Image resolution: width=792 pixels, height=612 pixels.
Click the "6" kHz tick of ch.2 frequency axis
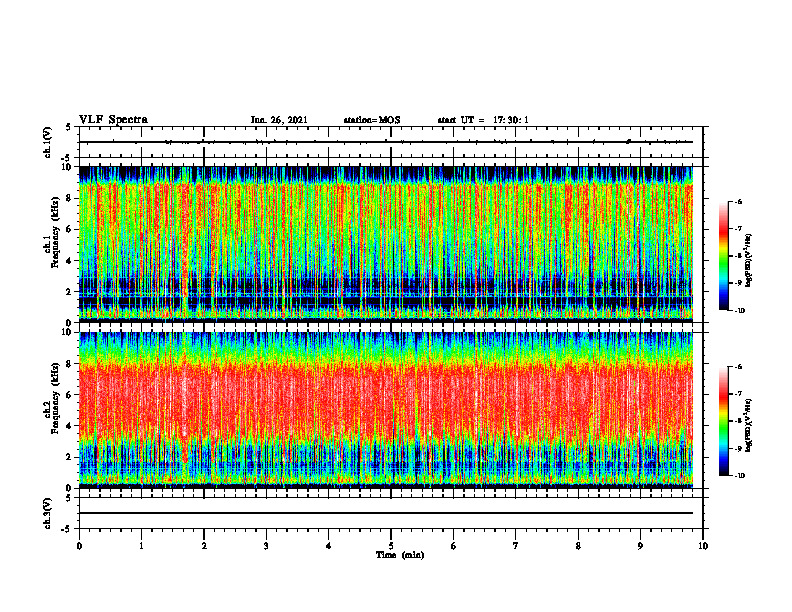(70, 395)
